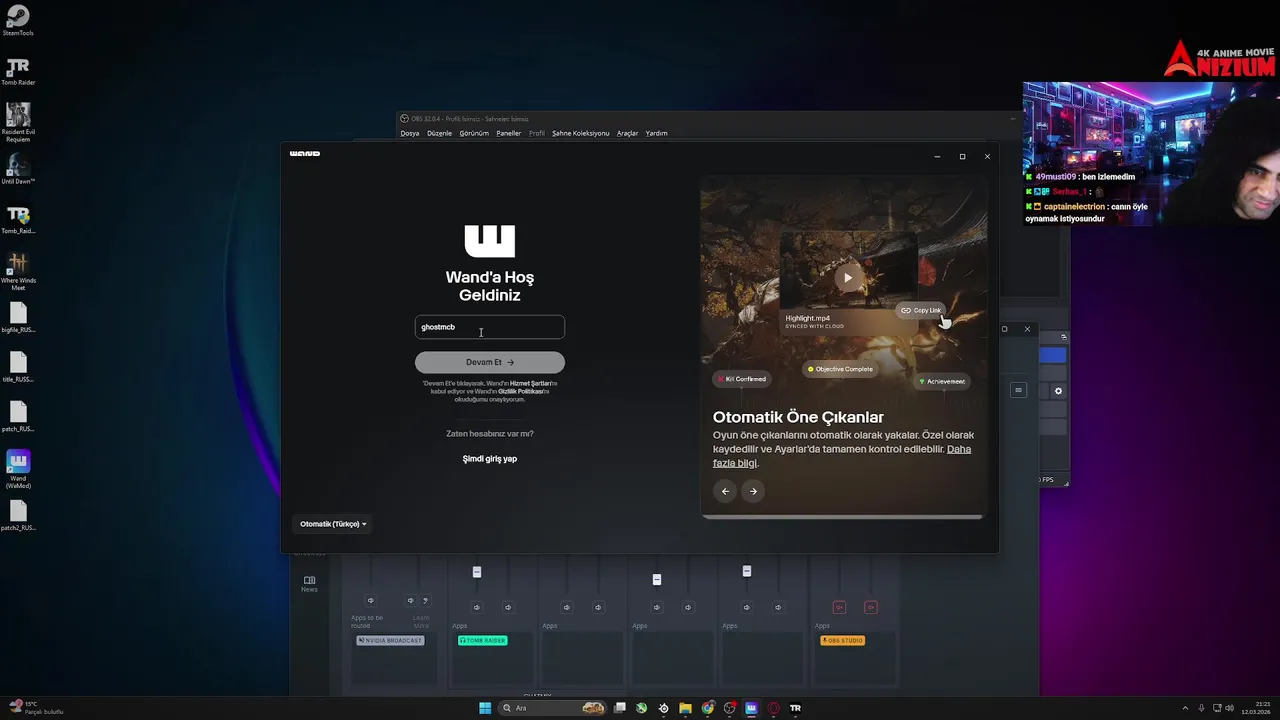Open Chrome from the taskbar
The width and height of the screenshot is (1280, 720).
(x=708, y=708)
